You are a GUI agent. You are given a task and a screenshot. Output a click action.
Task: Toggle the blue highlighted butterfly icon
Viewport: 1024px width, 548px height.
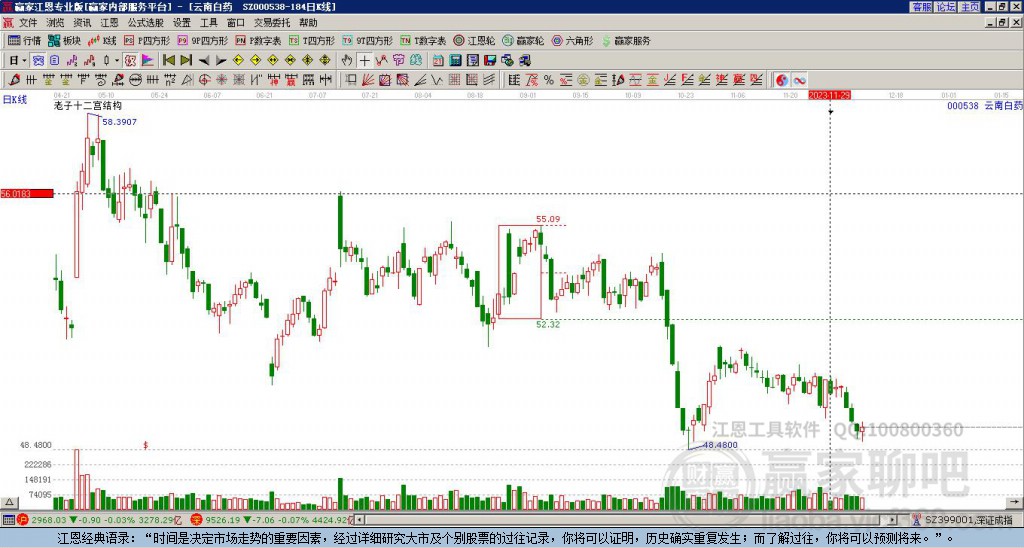[x=39, y=60]
